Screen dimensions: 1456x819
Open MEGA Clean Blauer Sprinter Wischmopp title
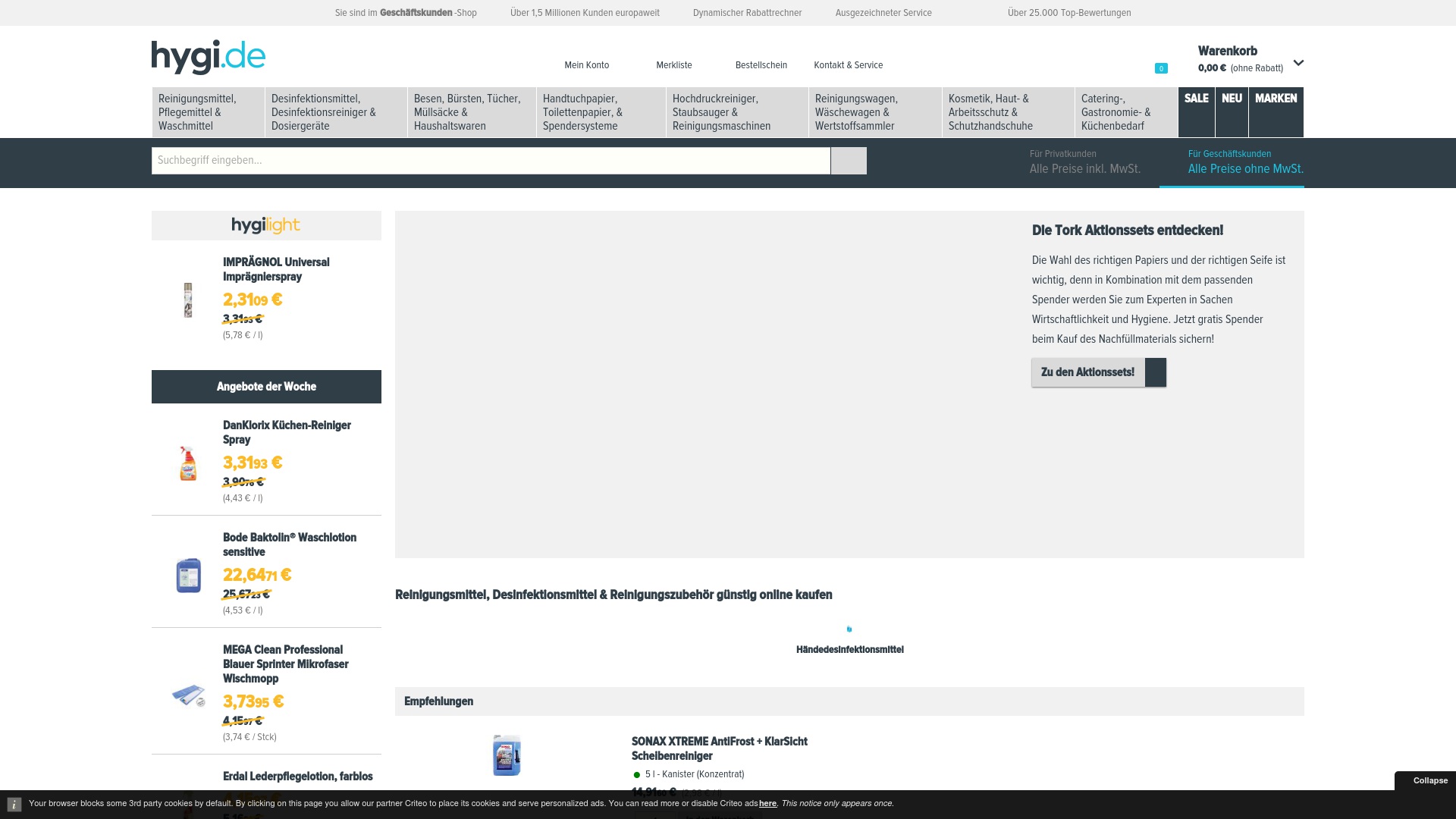(x=286, y=664)
